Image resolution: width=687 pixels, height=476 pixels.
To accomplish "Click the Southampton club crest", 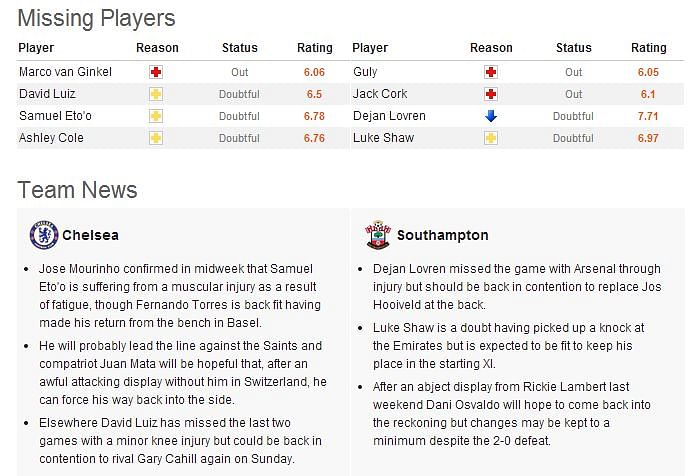I will coord(378,235).
